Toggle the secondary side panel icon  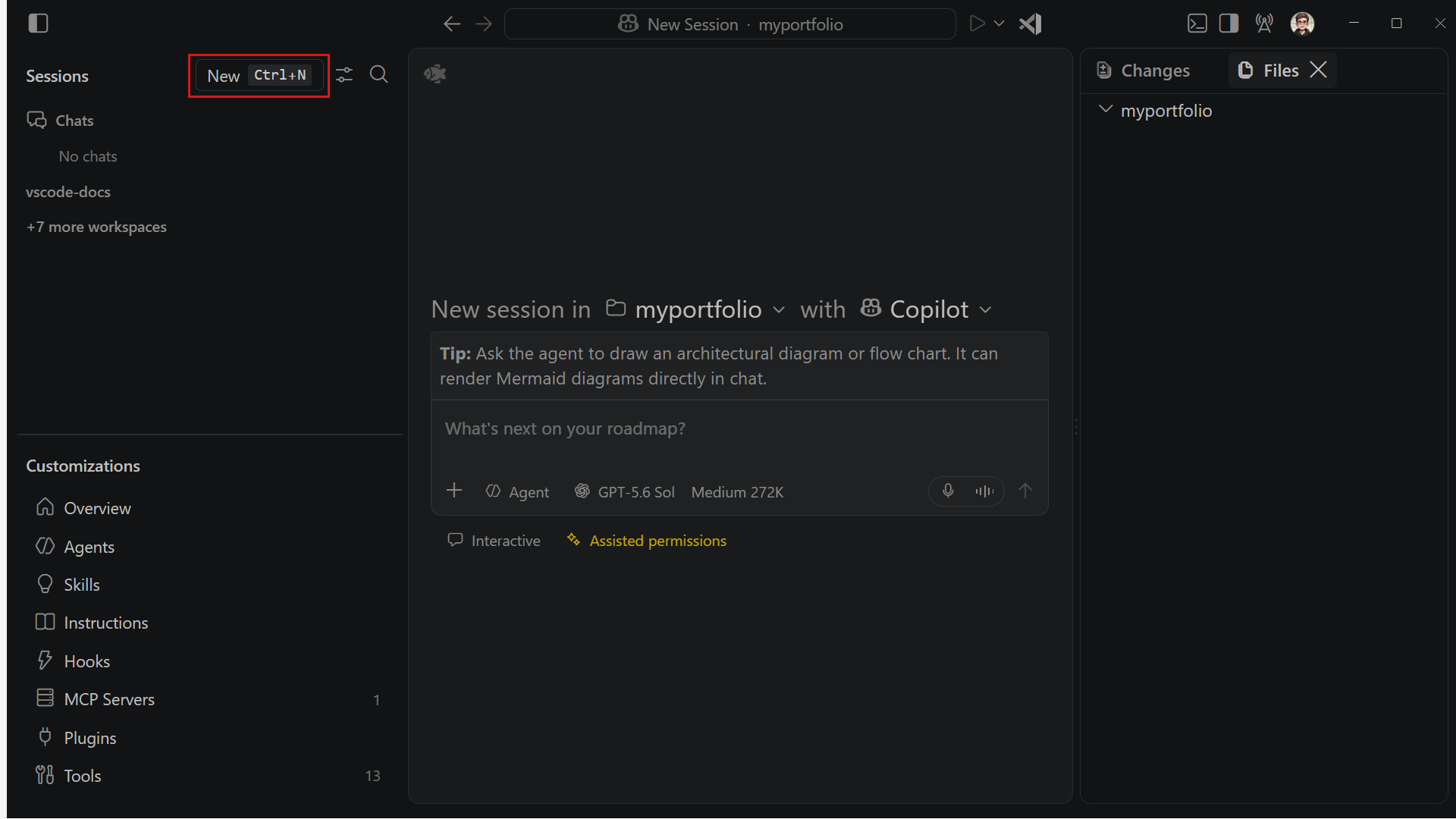tap(1229, 24)
